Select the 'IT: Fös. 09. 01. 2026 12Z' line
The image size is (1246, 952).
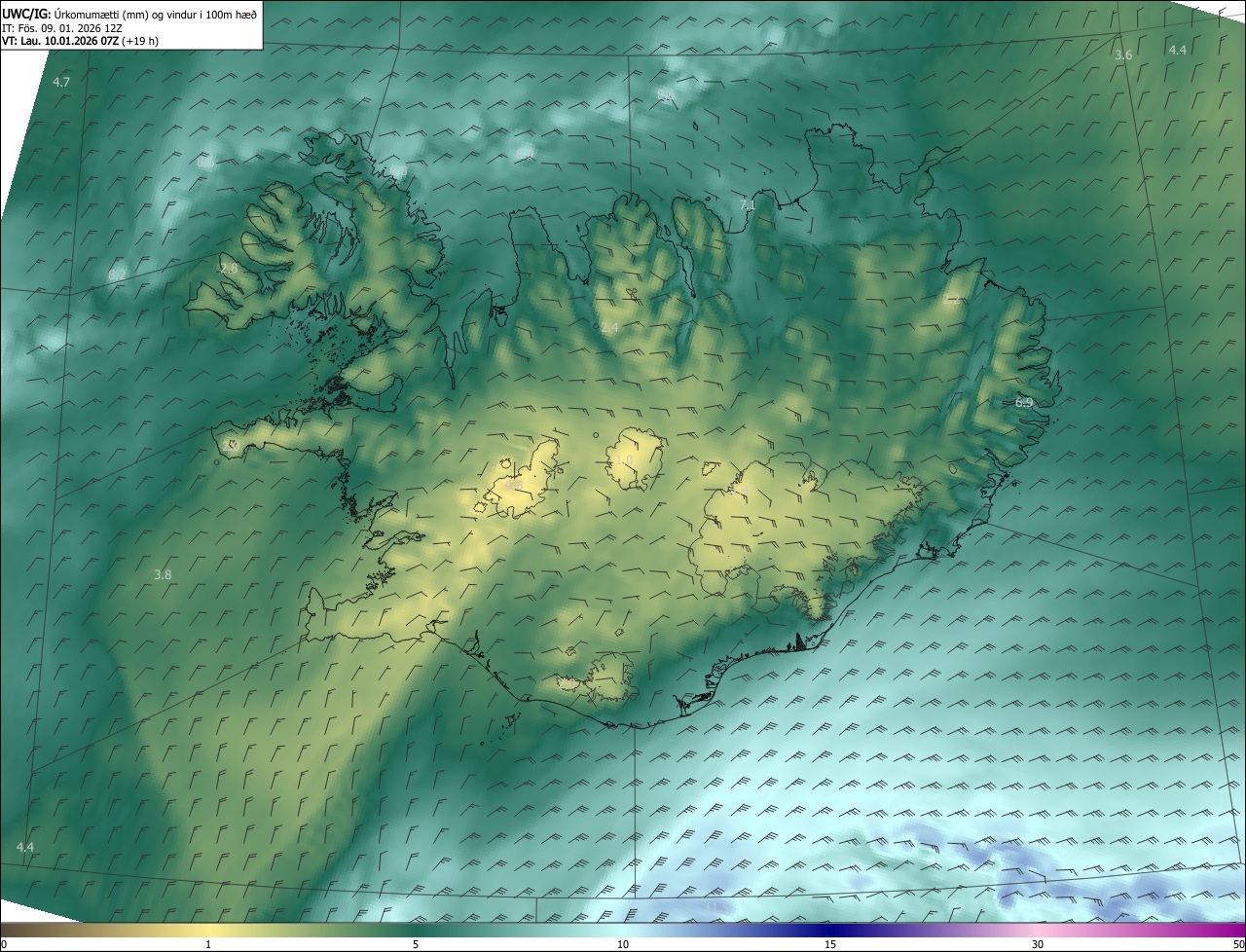[x=61, y=28]
